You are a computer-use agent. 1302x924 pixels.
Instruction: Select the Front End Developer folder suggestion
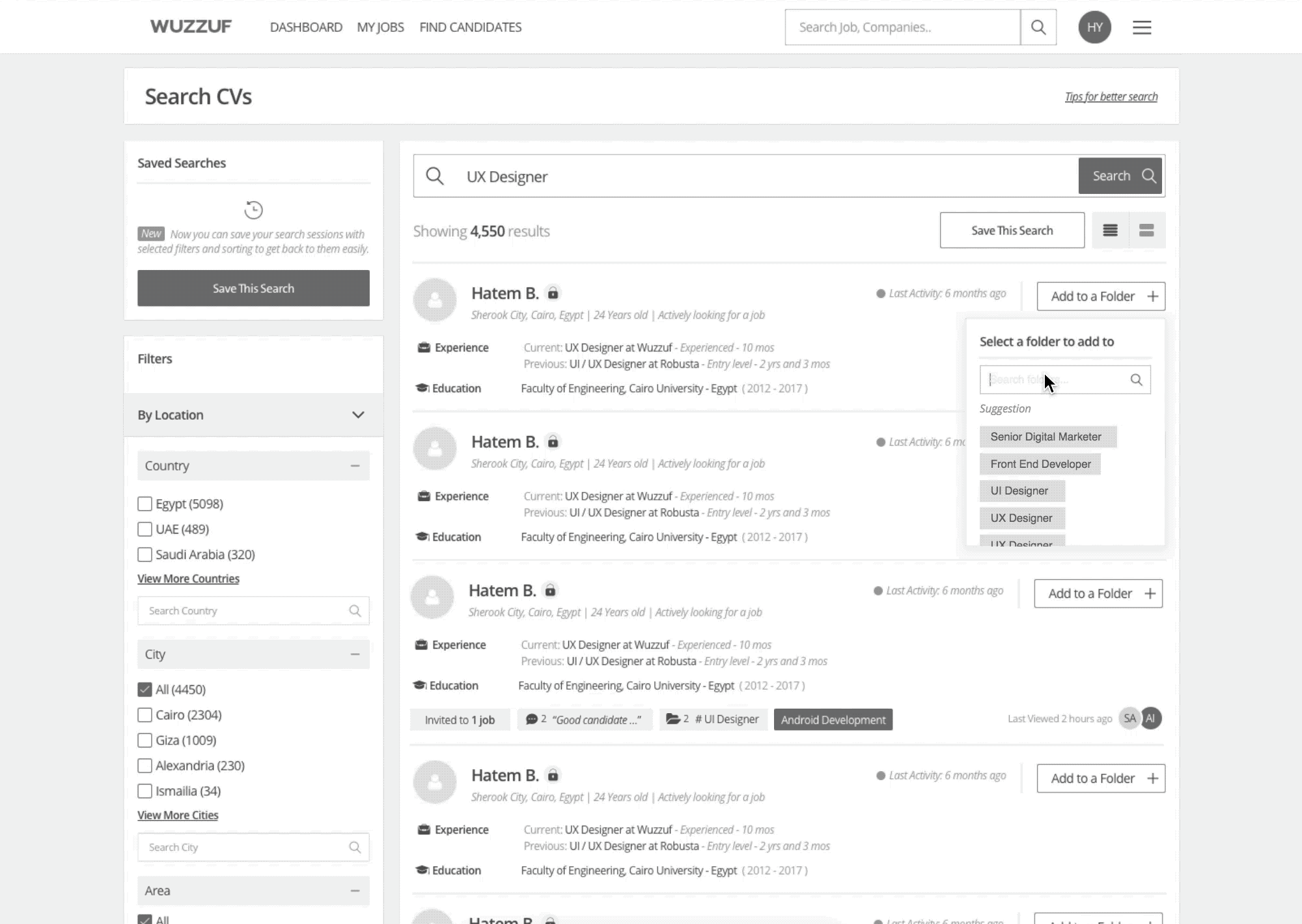click(x=1040, y=464)
